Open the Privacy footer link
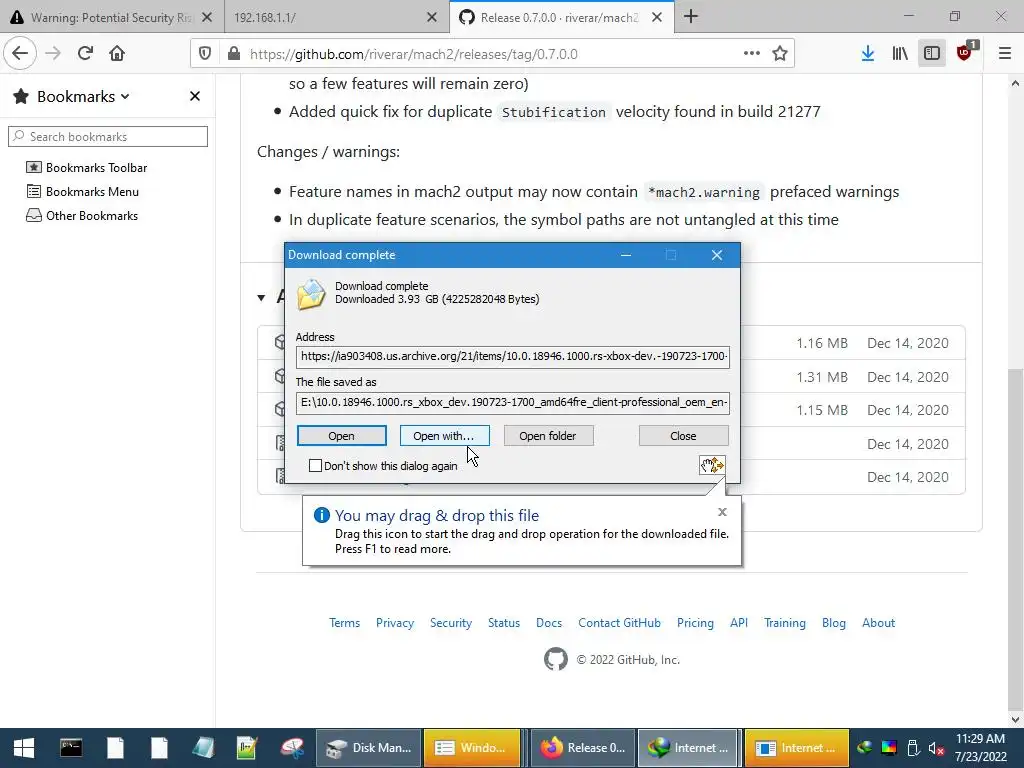This screenshot has width=1024, height=768. point(395,623)
